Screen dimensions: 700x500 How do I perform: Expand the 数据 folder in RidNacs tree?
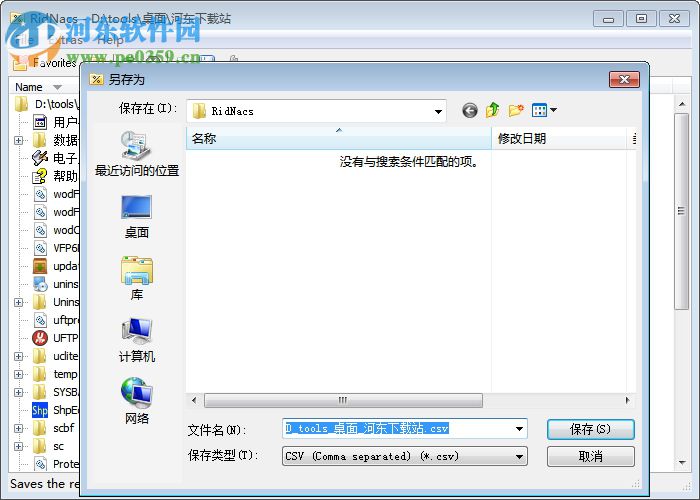[18, 140]
